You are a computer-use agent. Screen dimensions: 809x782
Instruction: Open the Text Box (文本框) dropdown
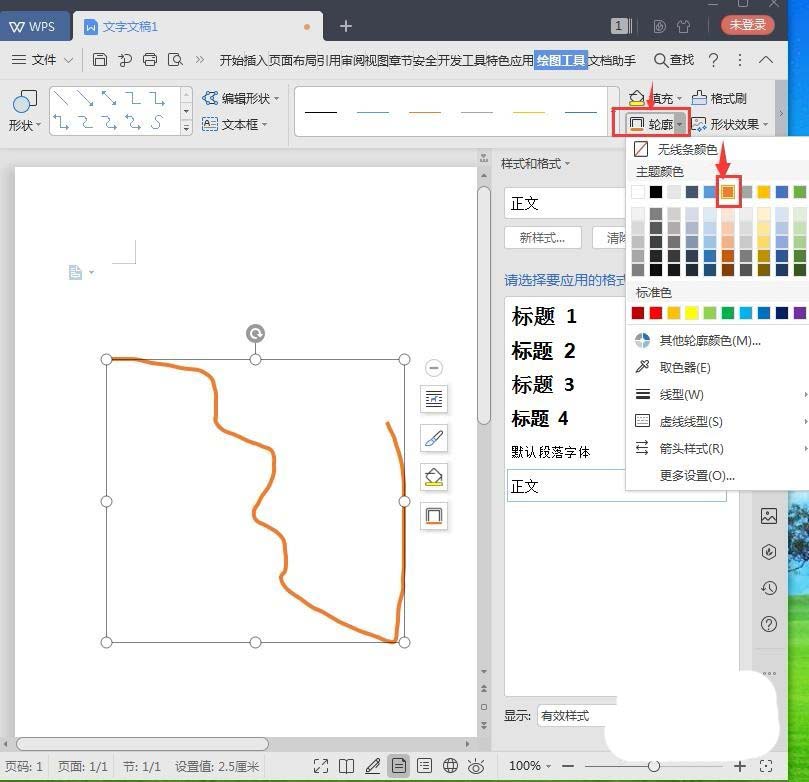tap(235, 124)
